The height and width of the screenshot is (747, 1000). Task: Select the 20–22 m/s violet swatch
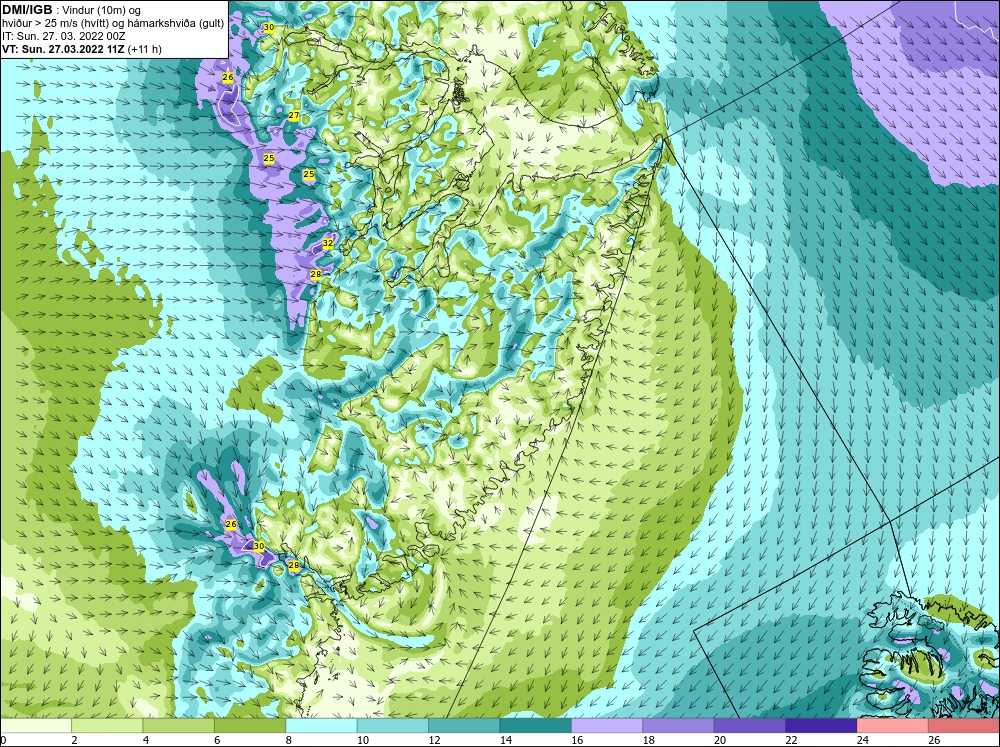tap(750, 726)
